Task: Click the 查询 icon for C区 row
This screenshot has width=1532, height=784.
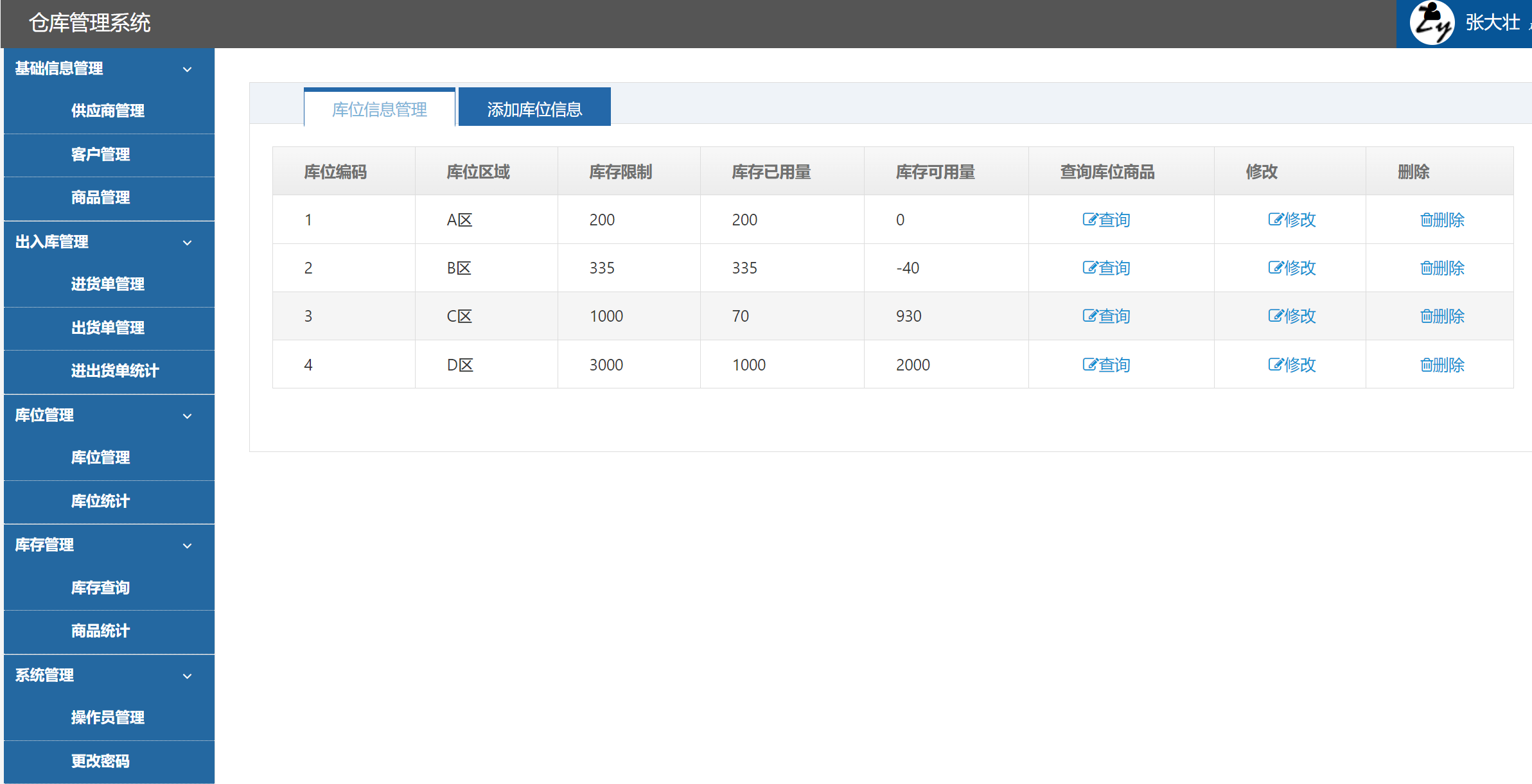Action: pos(1106,316)
